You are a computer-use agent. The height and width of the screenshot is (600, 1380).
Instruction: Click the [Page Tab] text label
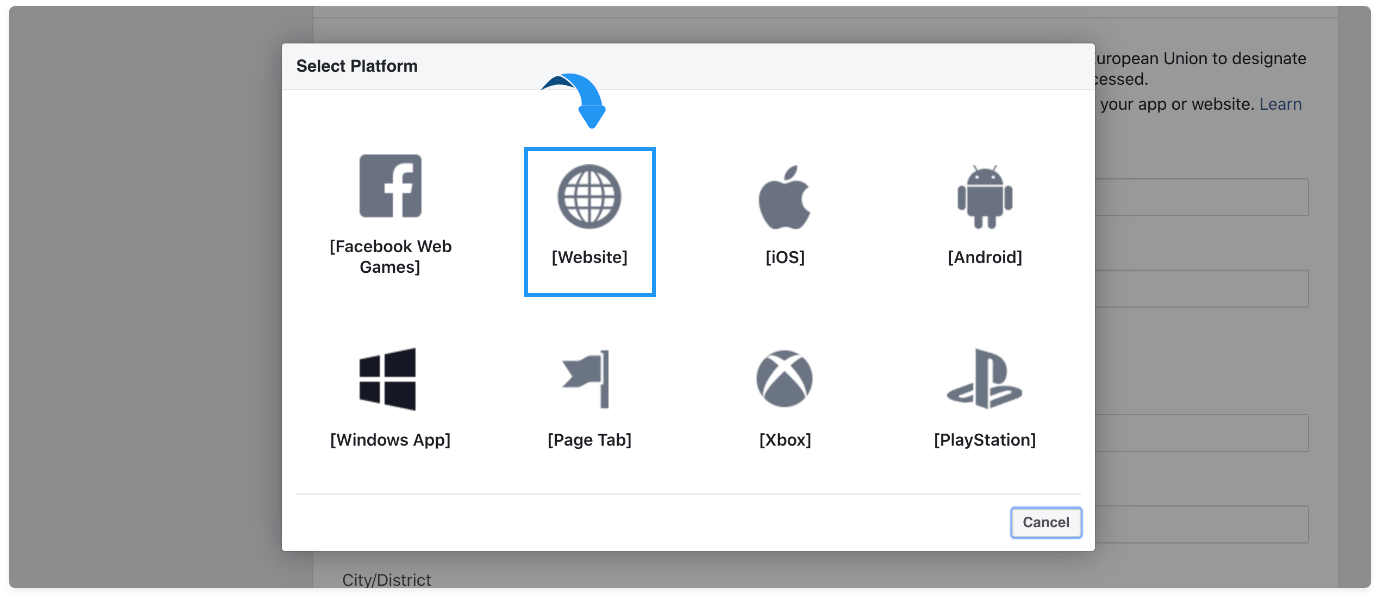(589, 440)
